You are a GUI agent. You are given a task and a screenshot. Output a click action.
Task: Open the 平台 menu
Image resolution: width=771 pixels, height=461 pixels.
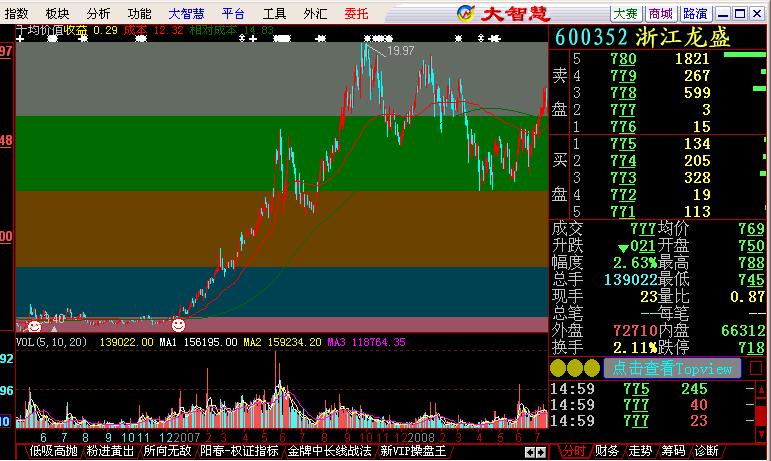click(x=233, y=13)
